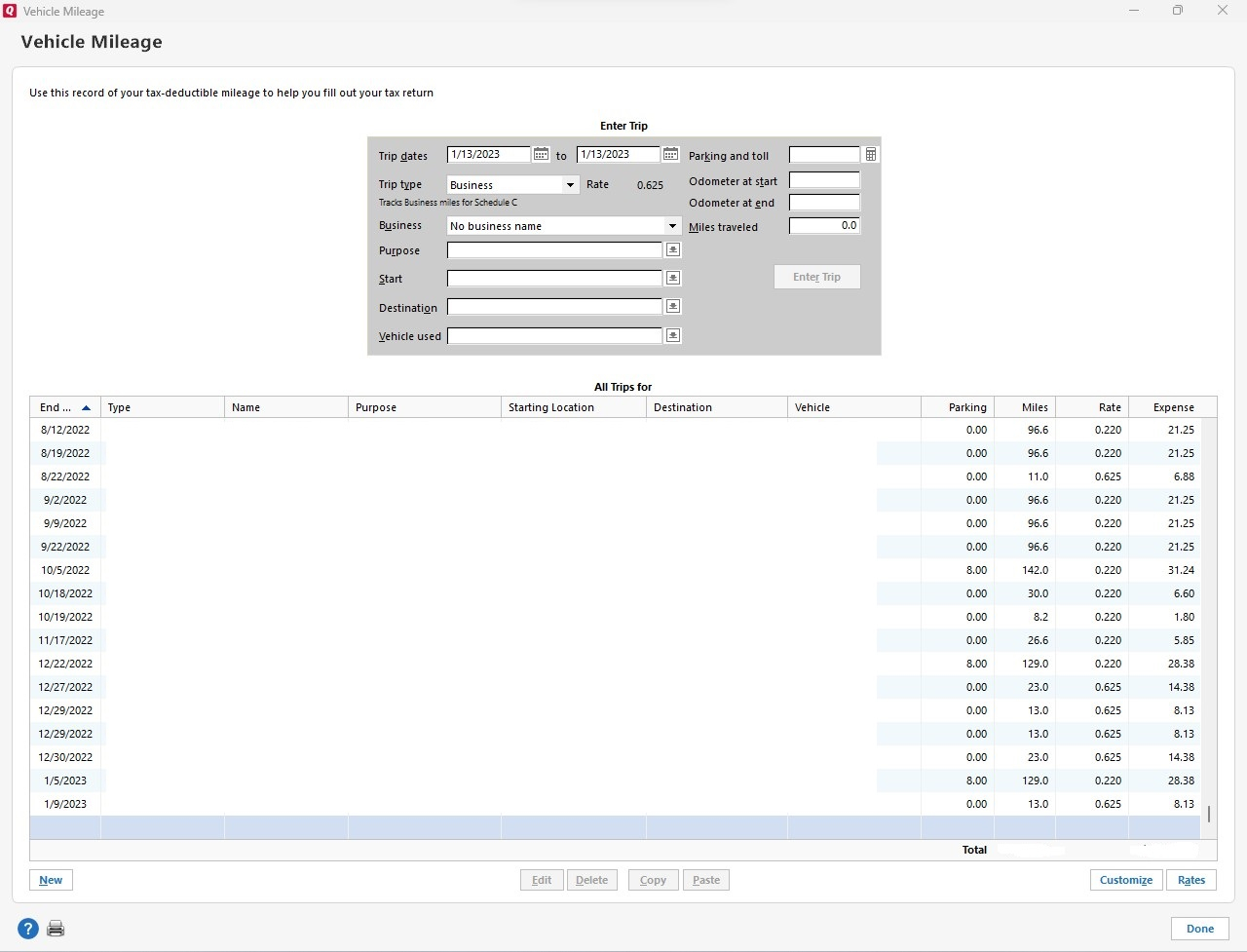Toggle sort order on the End date column
This screenshot has height=952, width=1247.
pos(64,406)
